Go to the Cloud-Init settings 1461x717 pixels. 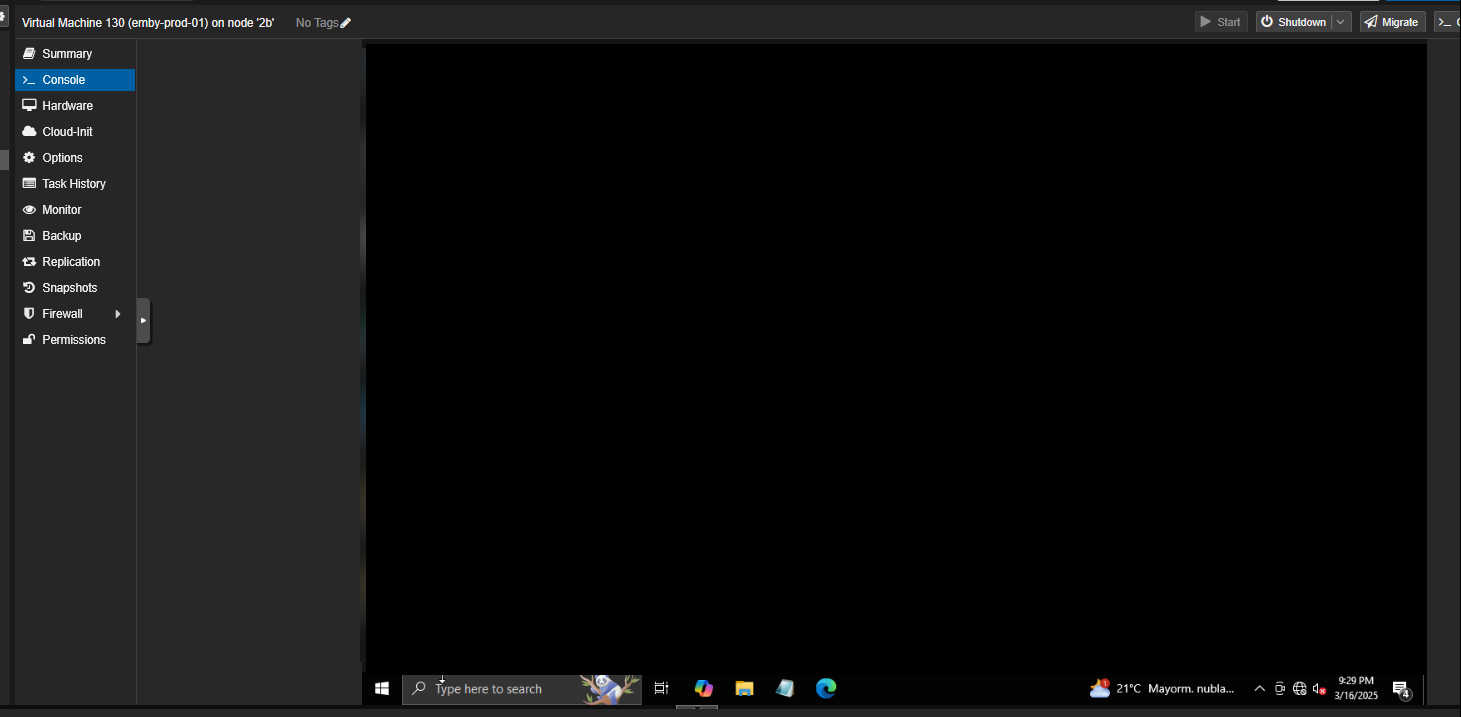(x=67, y=132)
